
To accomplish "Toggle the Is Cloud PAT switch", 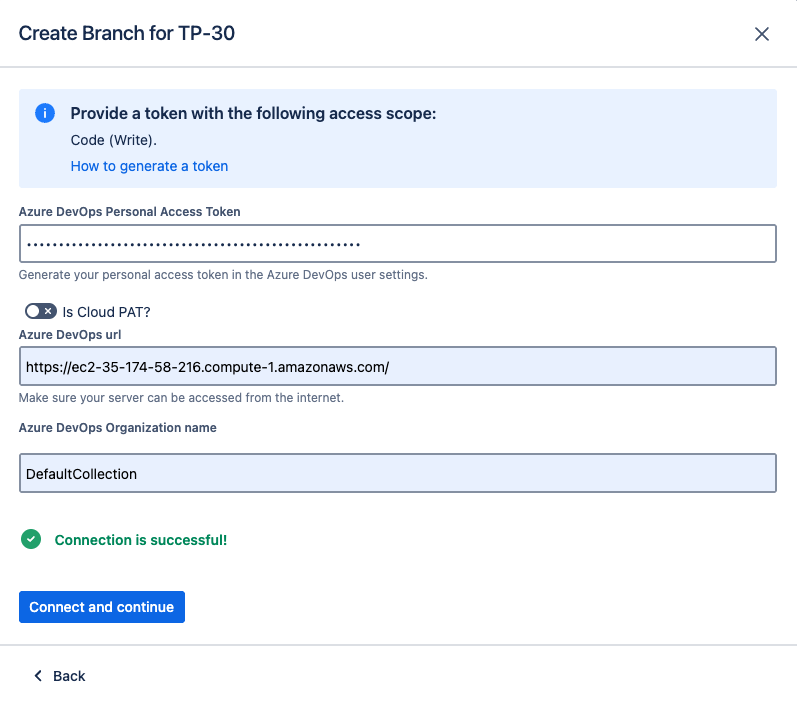I will pyautogui.click(x=40, y=312).
